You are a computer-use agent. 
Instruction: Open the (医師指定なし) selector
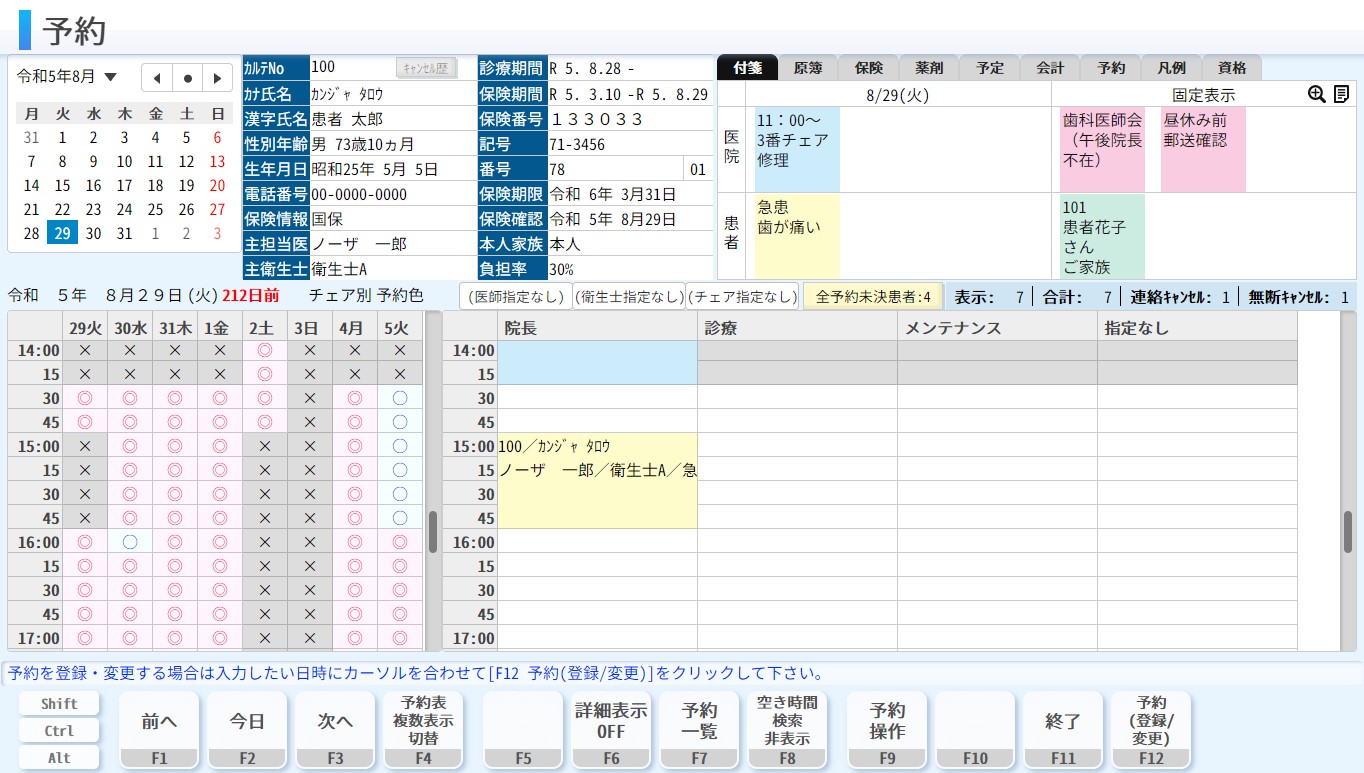tap(516, 297)
